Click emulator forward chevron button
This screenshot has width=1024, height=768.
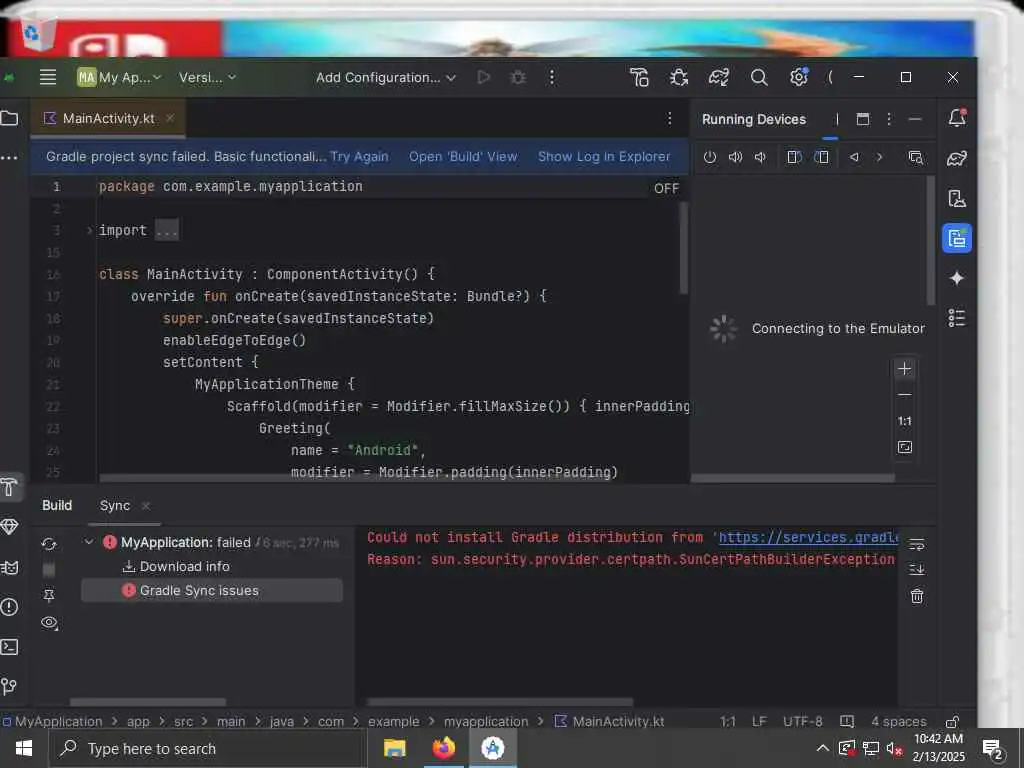pos(880,157)
